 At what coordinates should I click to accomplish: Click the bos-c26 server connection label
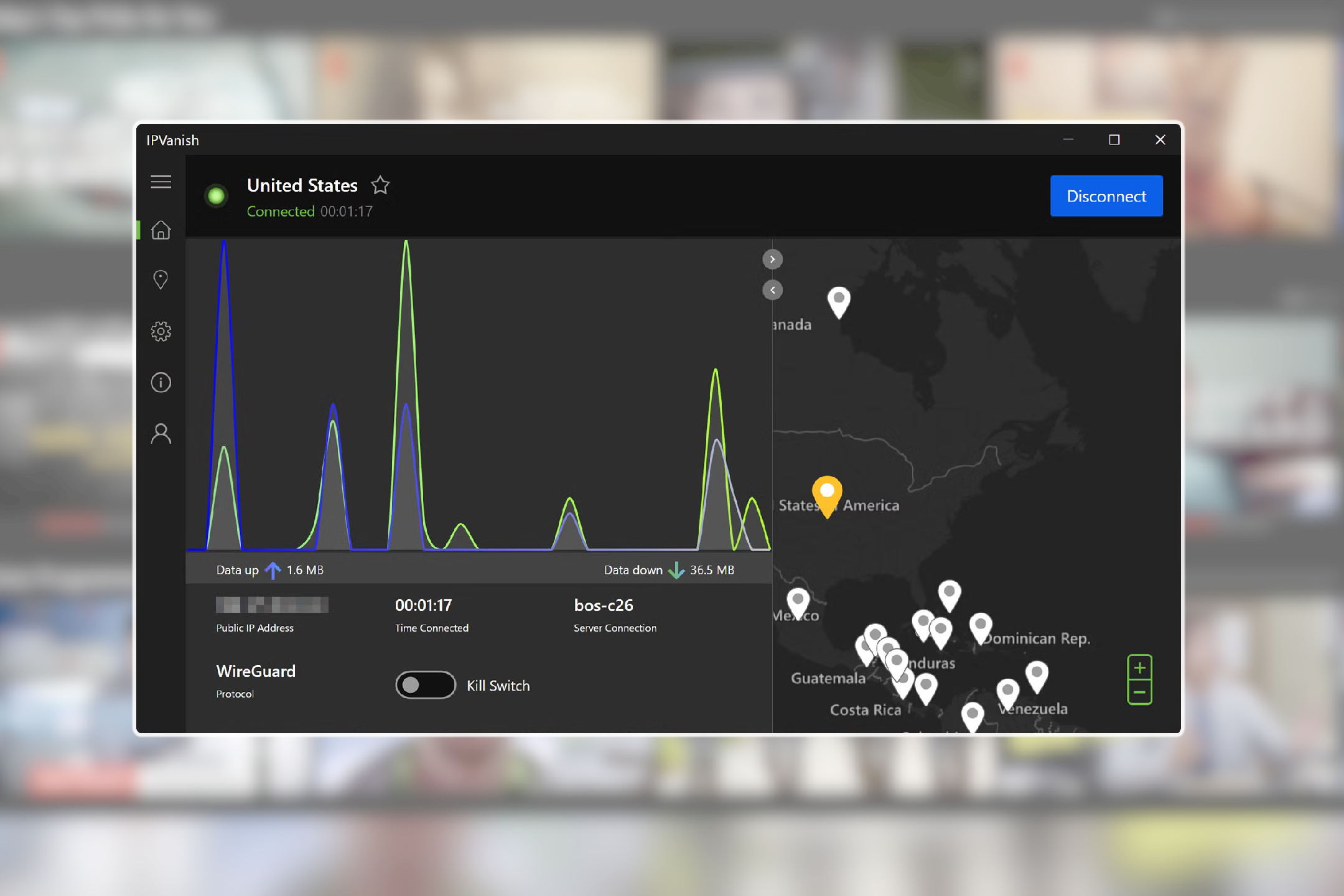pyautogui.click(x=604, y=605)
